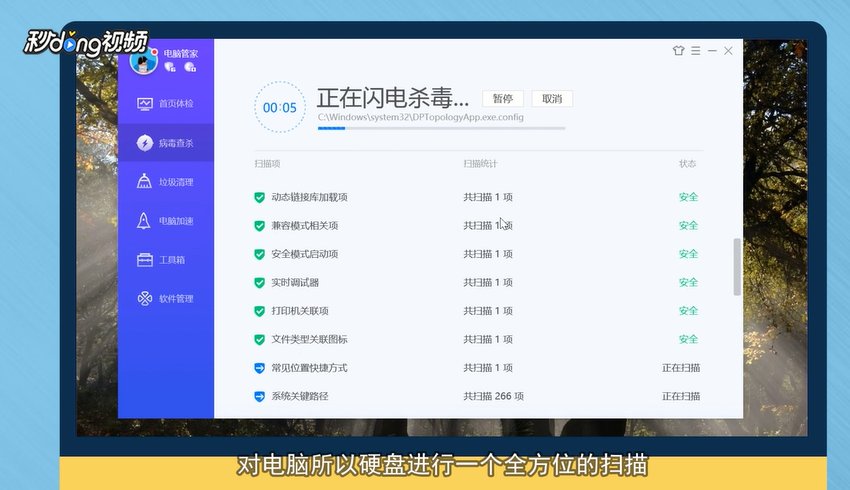The width and height of the screenshot is (850, 490).
Task: Select the 兼容模式相关项 scan row label
Action: click(305, 225)
